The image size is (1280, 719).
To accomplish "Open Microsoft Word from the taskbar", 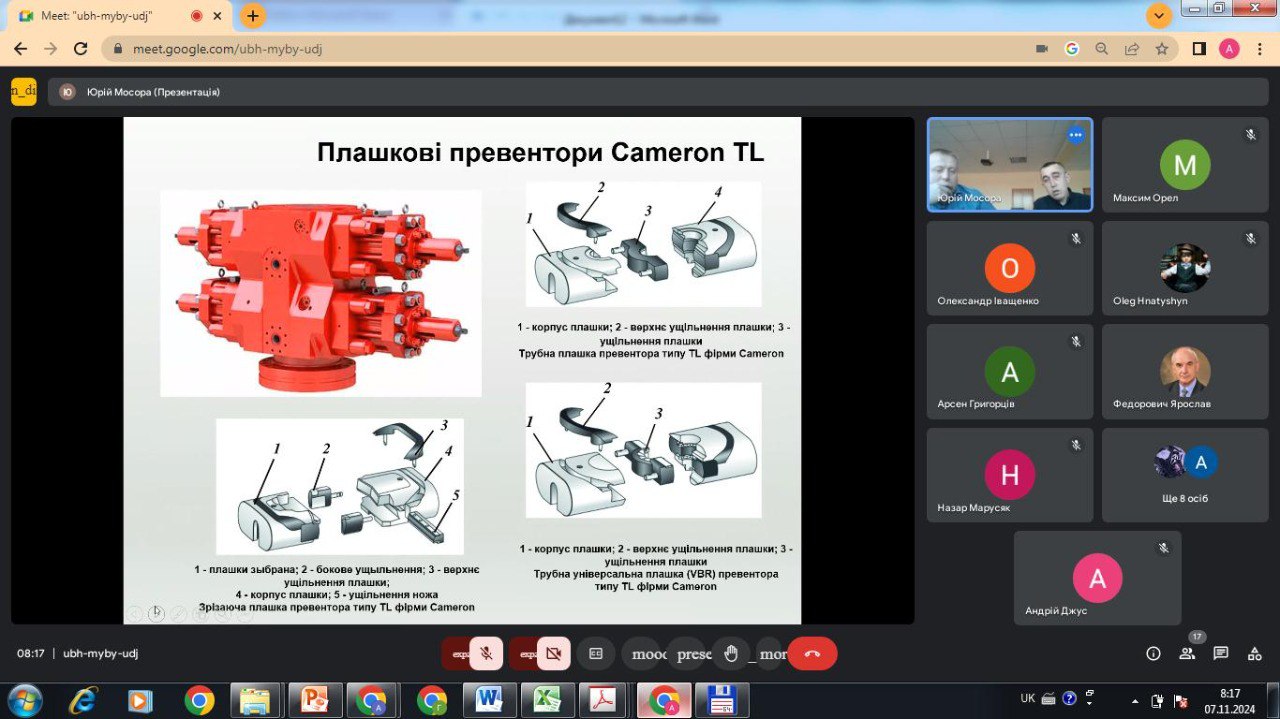I will coord(489,700).
